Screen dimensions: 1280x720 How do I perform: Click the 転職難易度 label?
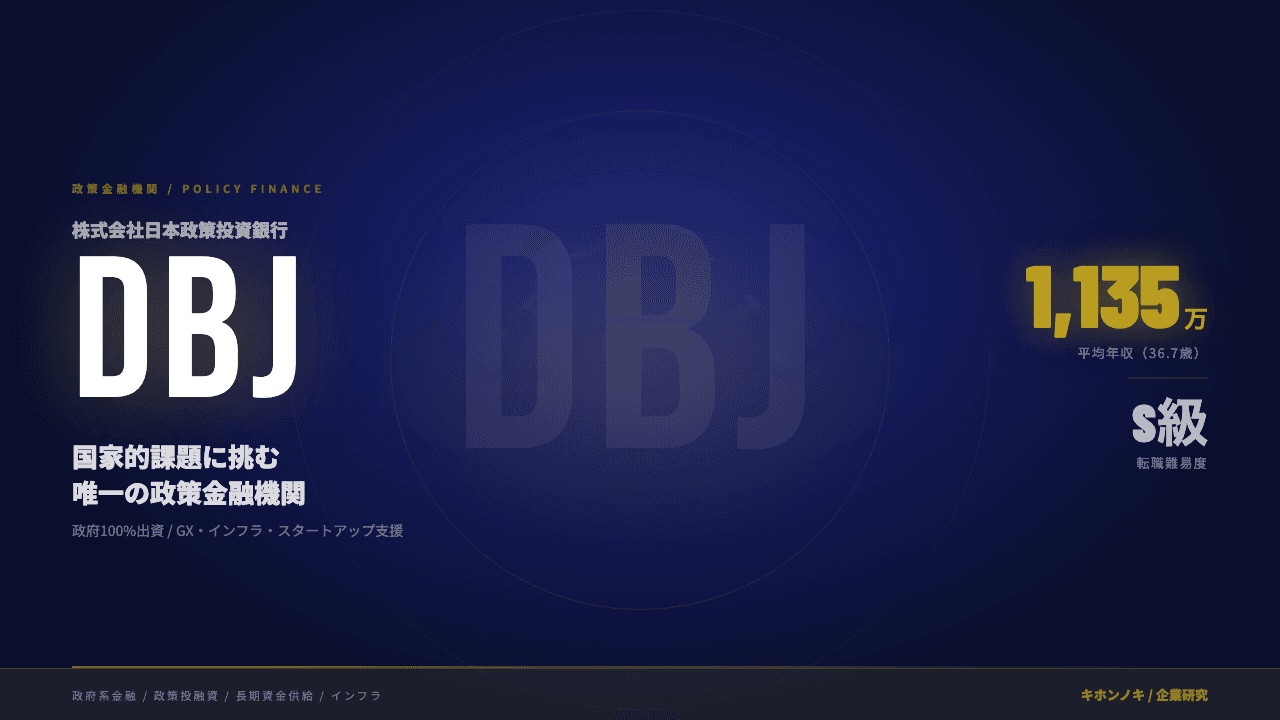pos(1172,464)
